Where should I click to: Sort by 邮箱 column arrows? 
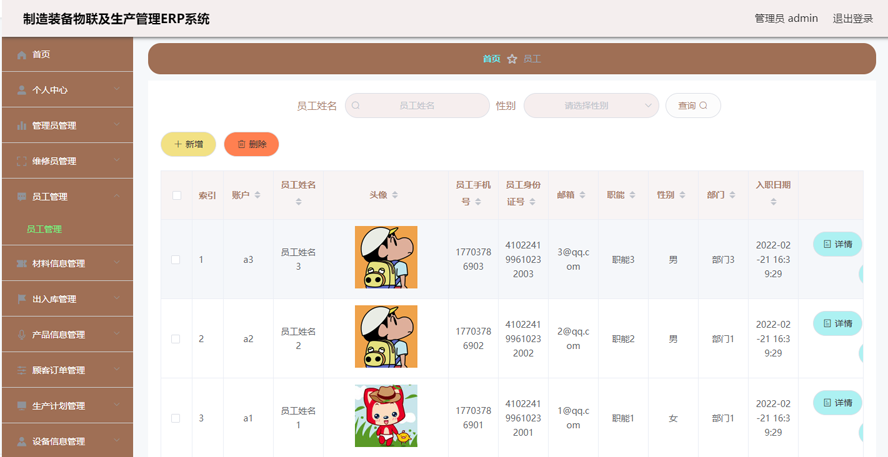click(x=582, y=195)
